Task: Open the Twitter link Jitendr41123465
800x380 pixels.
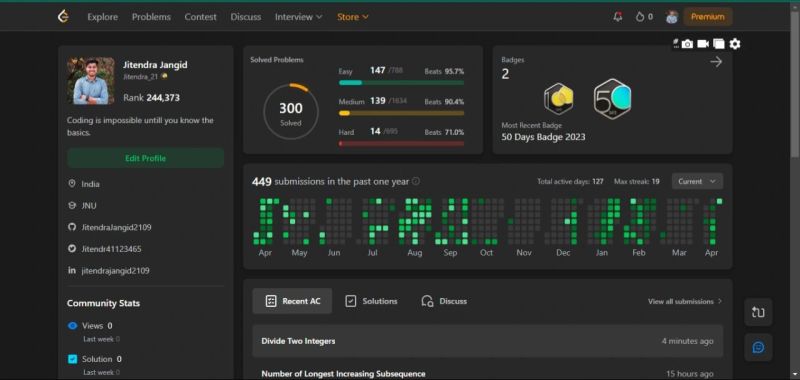Action: (x=111, y=249)
